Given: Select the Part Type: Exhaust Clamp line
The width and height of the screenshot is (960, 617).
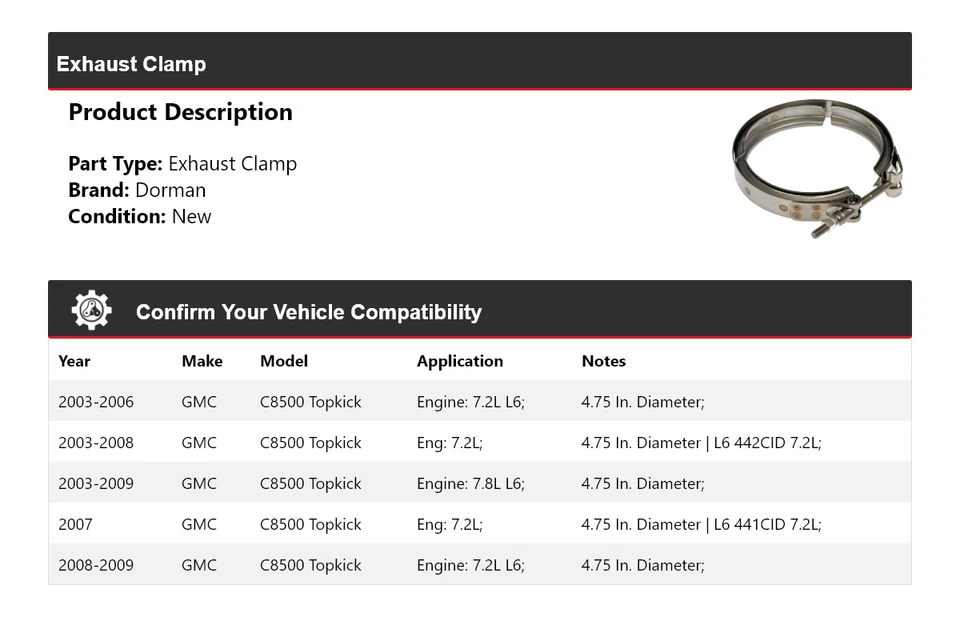Looking at the screenshot, I should (x=182, y=164).
